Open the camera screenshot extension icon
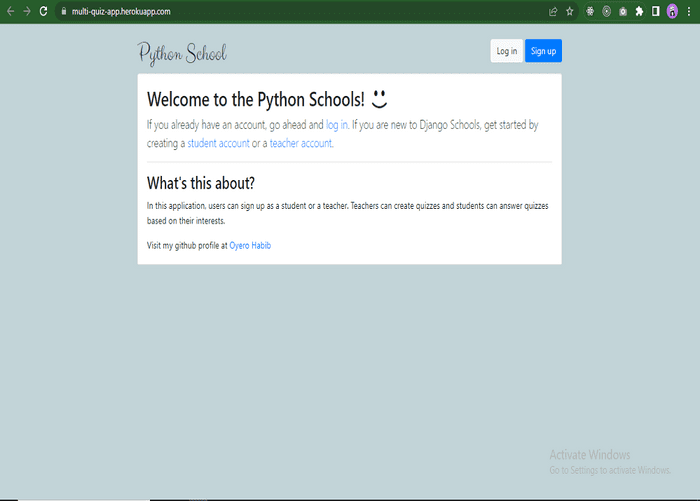The width and height of the screenshot is (700, 501). [623, 12]
